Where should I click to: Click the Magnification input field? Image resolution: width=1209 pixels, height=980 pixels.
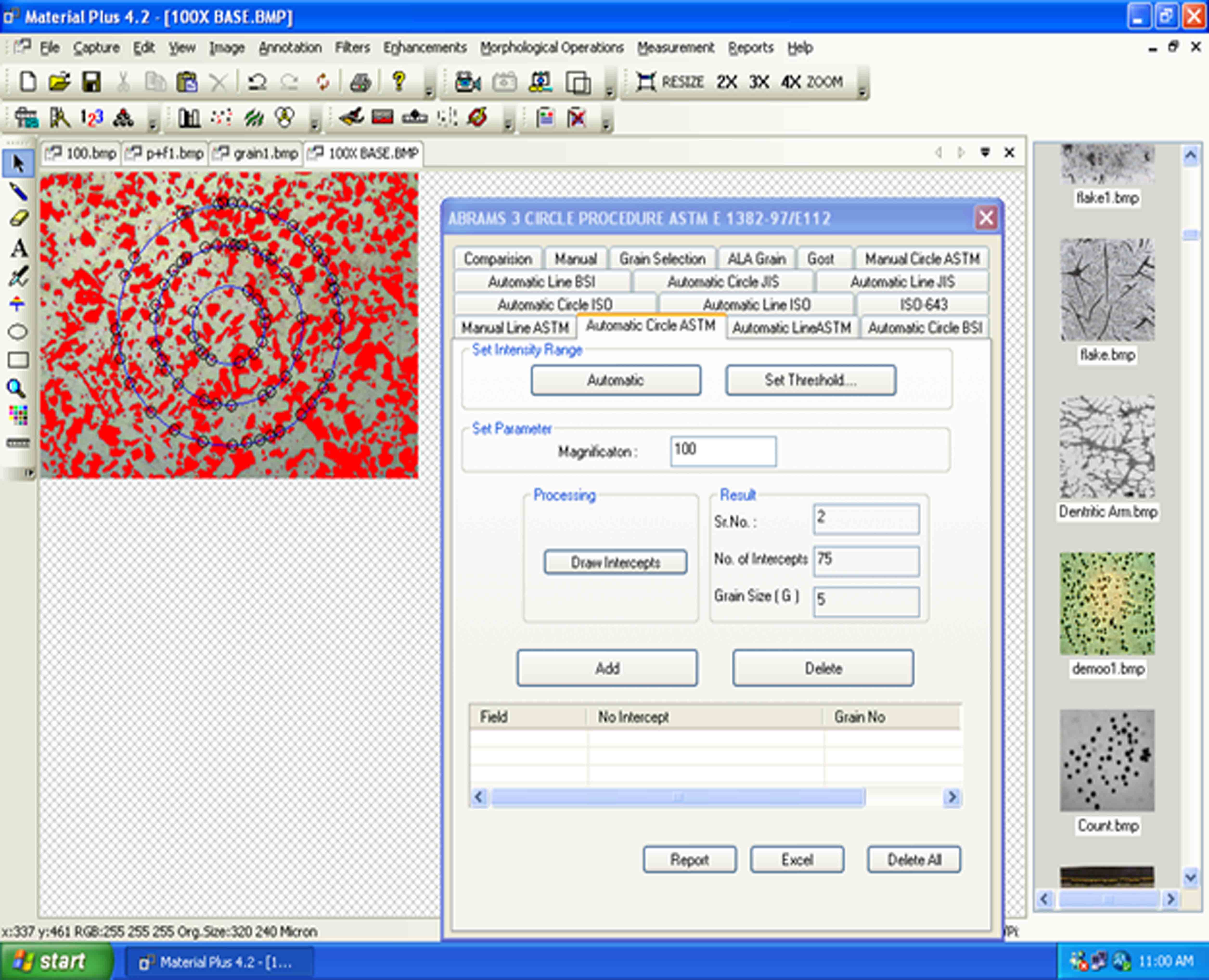723,451
